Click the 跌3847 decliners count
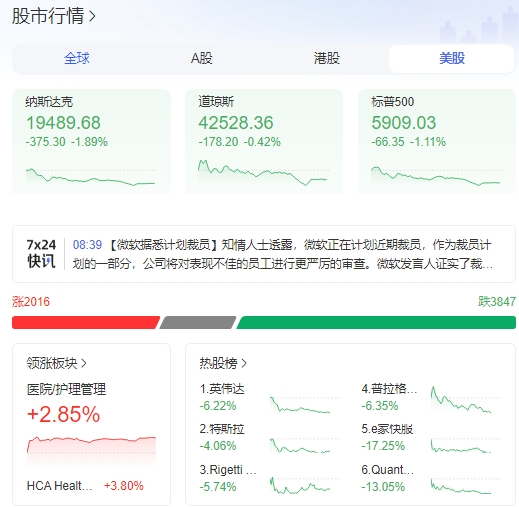Viewport: 519px width, 507px height. point(497,302)
